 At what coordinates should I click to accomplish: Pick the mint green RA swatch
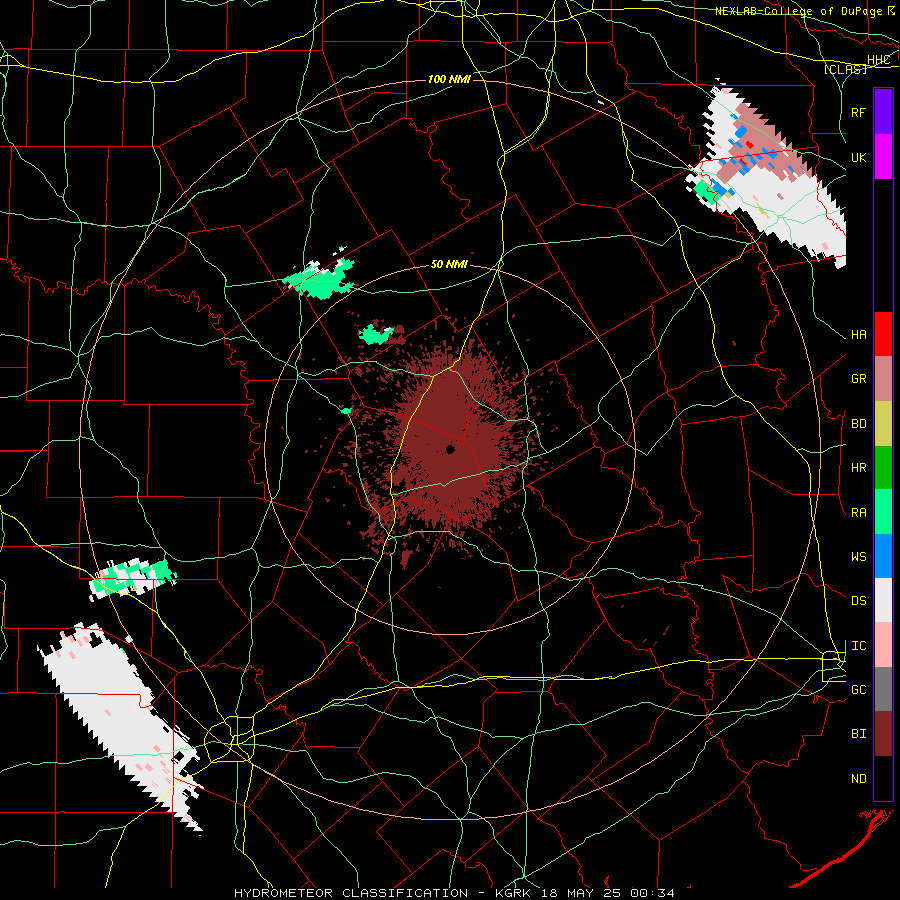pyautogui.click(x=883, y=512)
